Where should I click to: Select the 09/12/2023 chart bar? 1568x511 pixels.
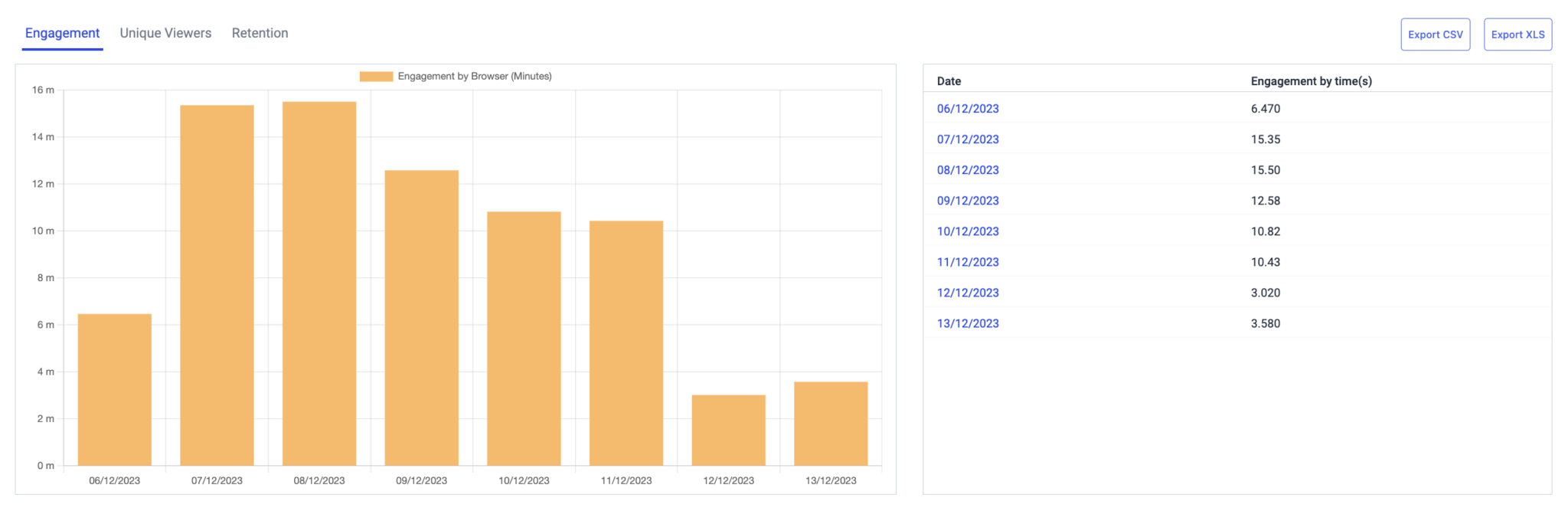[422, 318]
